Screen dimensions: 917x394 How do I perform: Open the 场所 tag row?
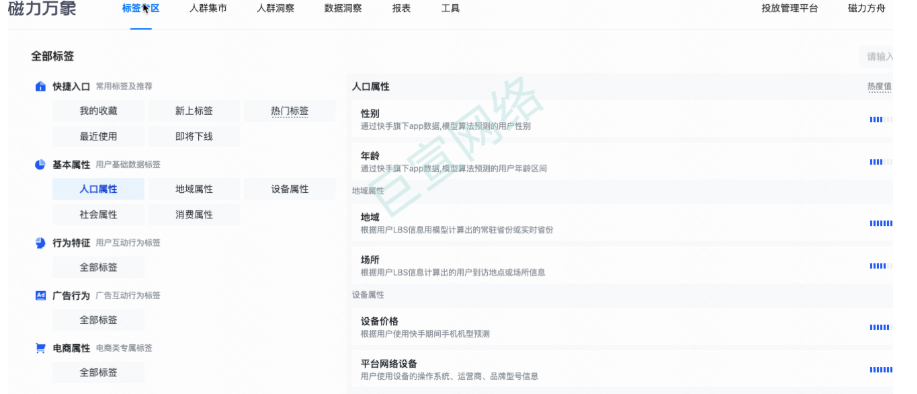coord(622,265)
